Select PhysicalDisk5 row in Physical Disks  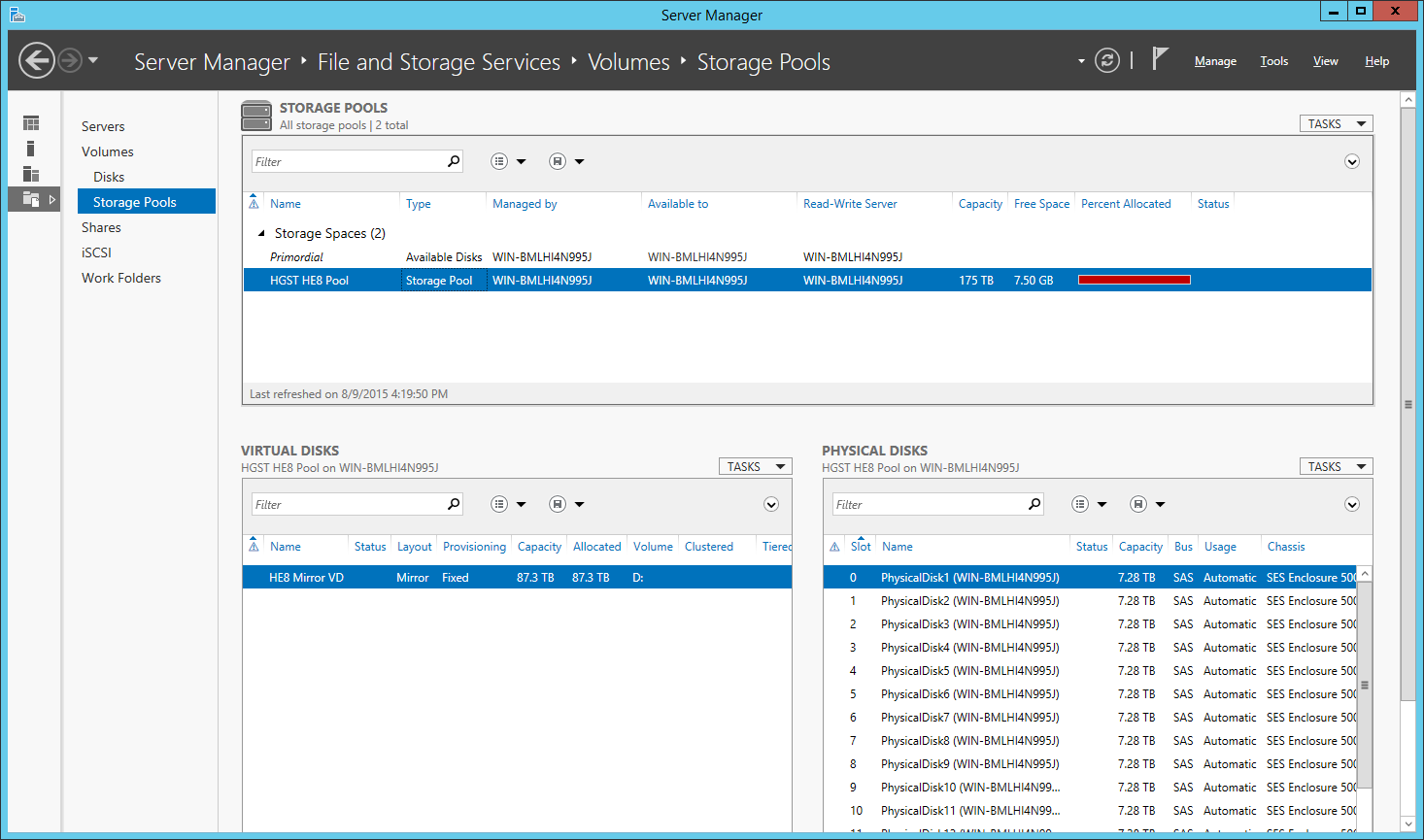1090,670
